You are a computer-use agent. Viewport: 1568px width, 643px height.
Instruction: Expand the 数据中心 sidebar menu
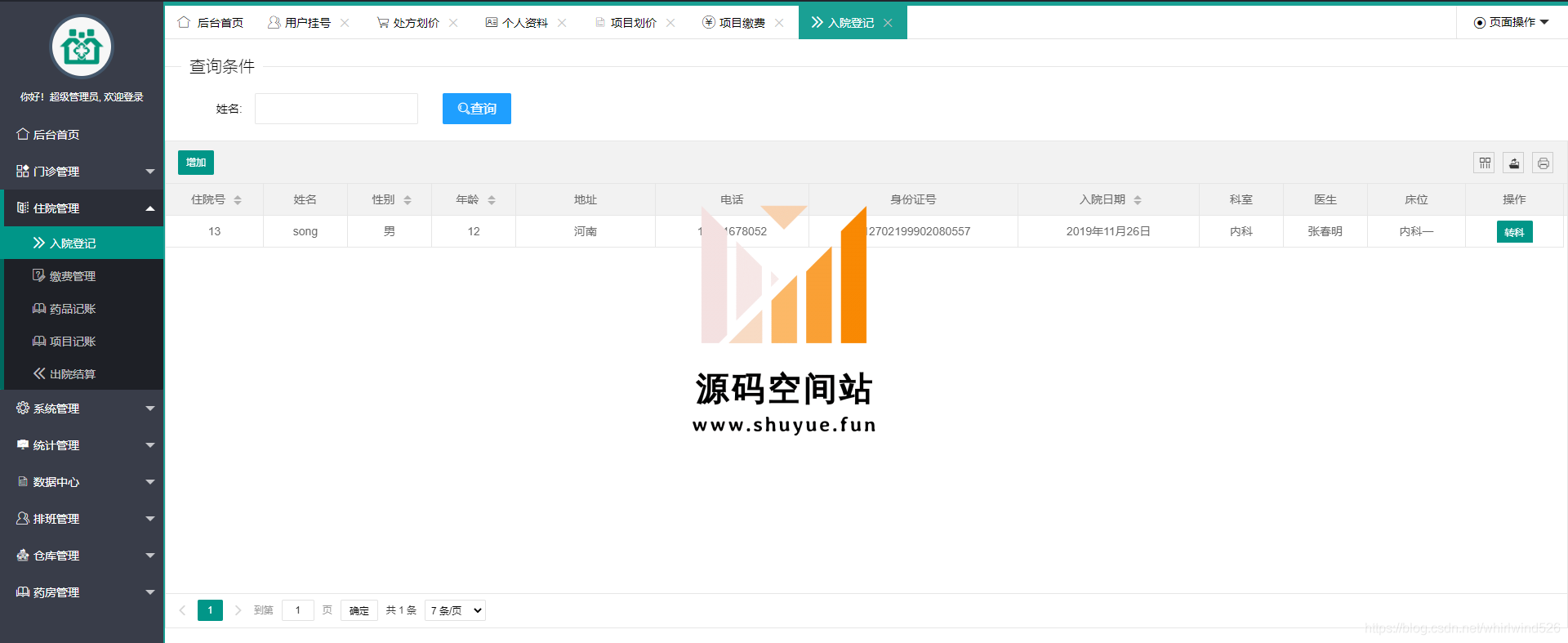pyautogui.click(x=82, y=482)
